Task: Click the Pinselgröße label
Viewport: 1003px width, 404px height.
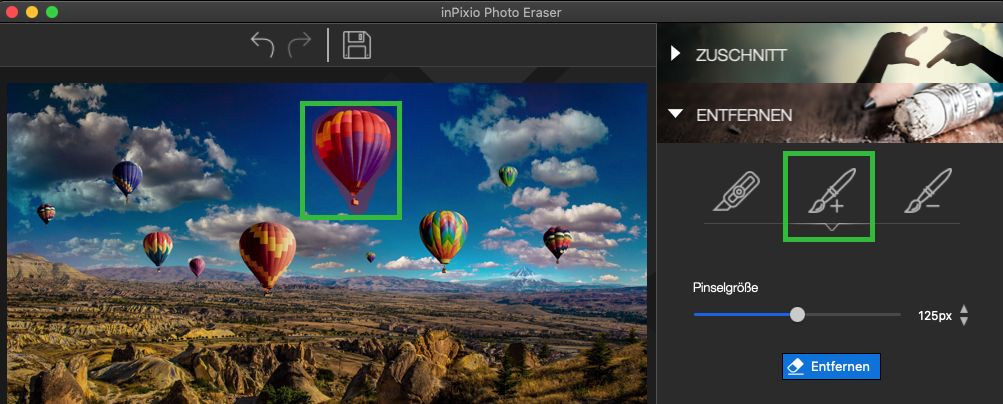Action: click(x=725, y=288)
